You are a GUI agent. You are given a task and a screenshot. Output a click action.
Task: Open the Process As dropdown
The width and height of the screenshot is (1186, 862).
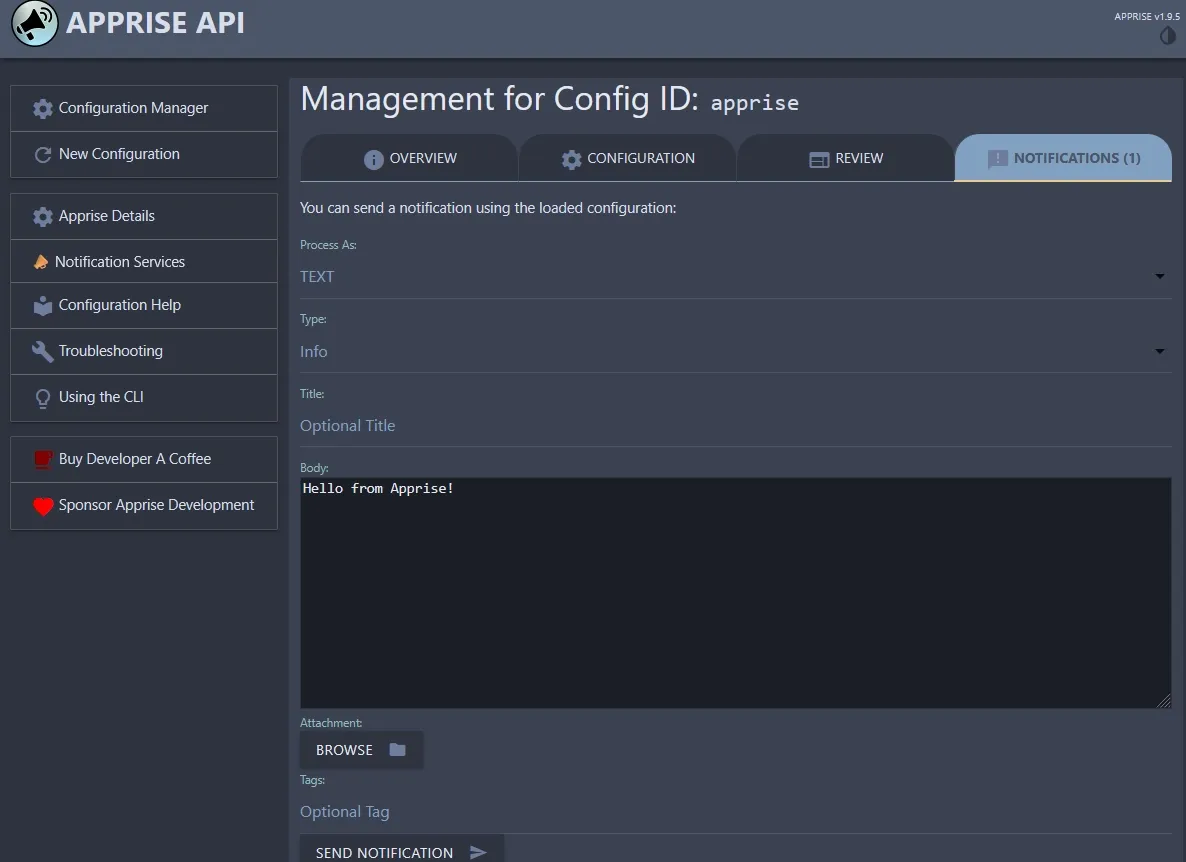(1159, 276)
